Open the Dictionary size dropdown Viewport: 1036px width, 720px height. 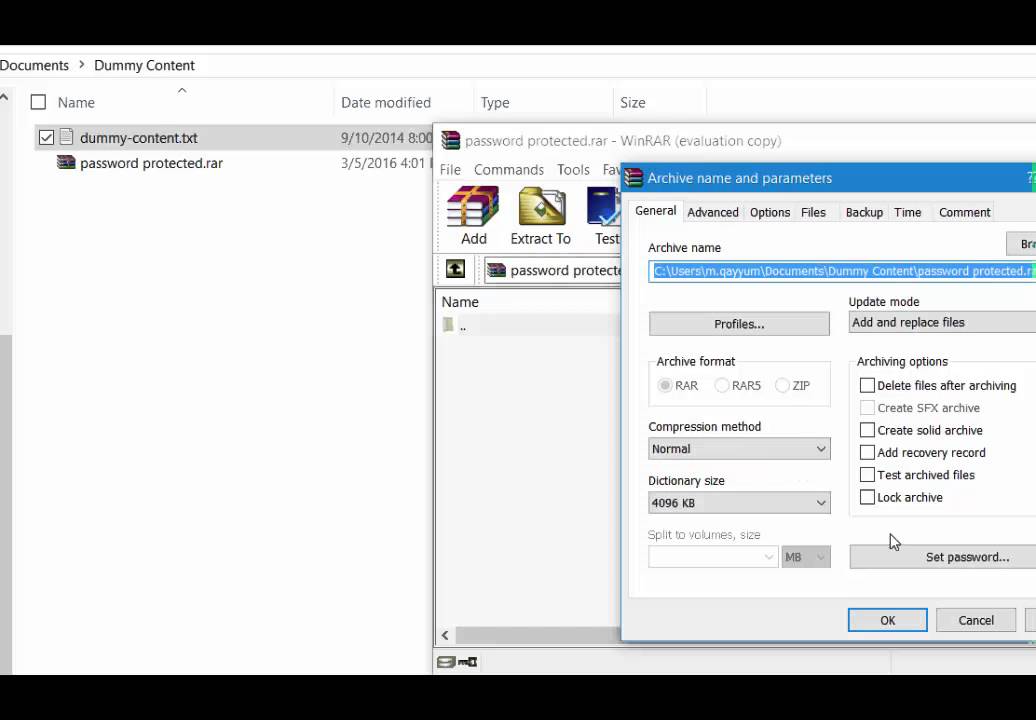(739, 503)
